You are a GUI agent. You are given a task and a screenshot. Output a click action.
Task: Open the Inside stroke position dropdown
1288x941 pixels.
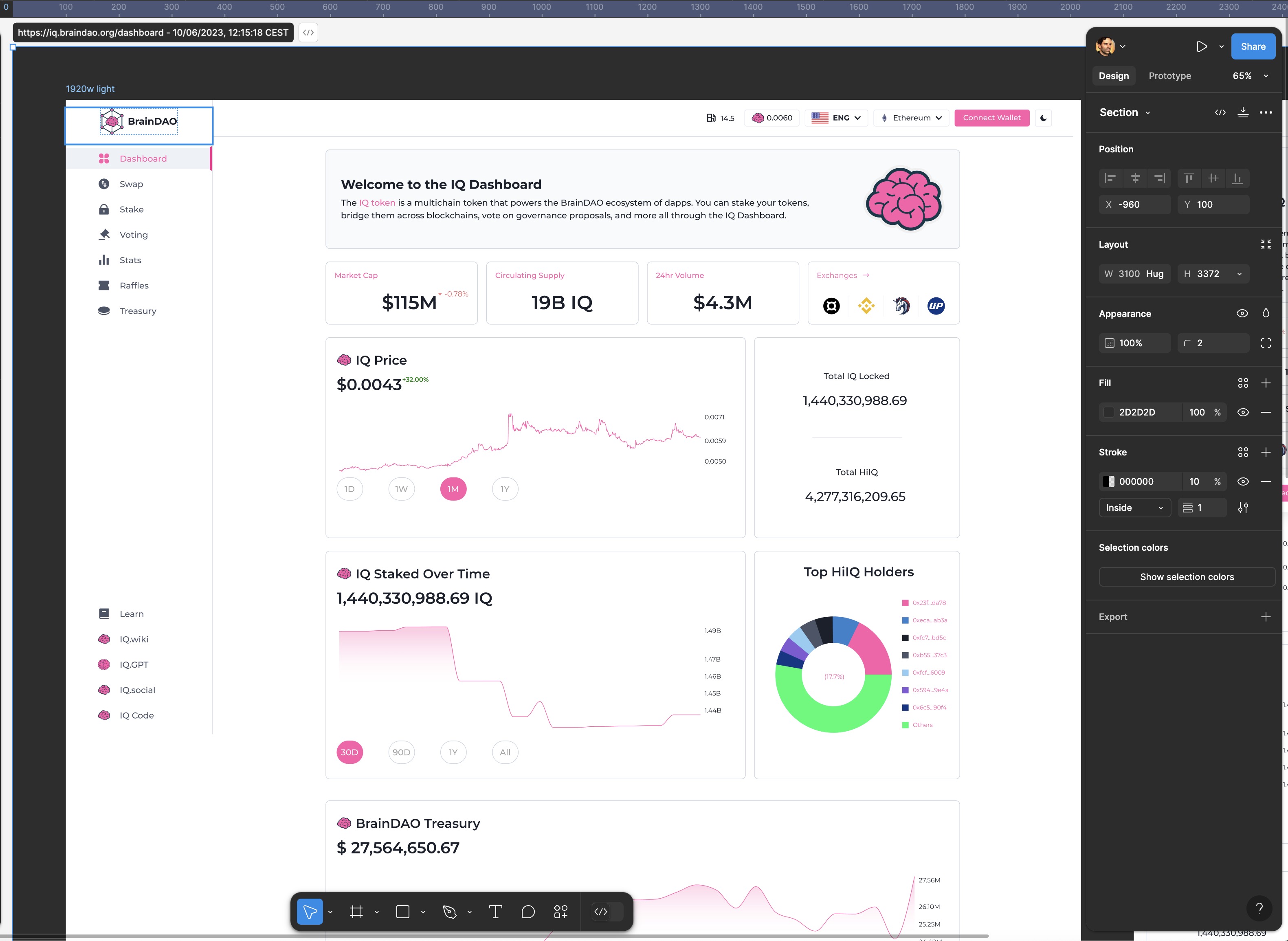click(x=1134, y=508)
